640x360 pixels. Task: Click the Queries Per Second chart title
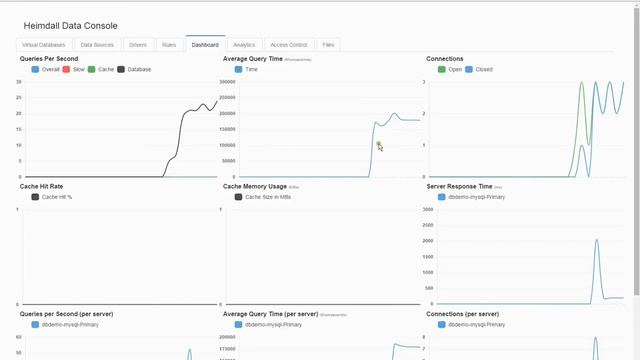49,59
